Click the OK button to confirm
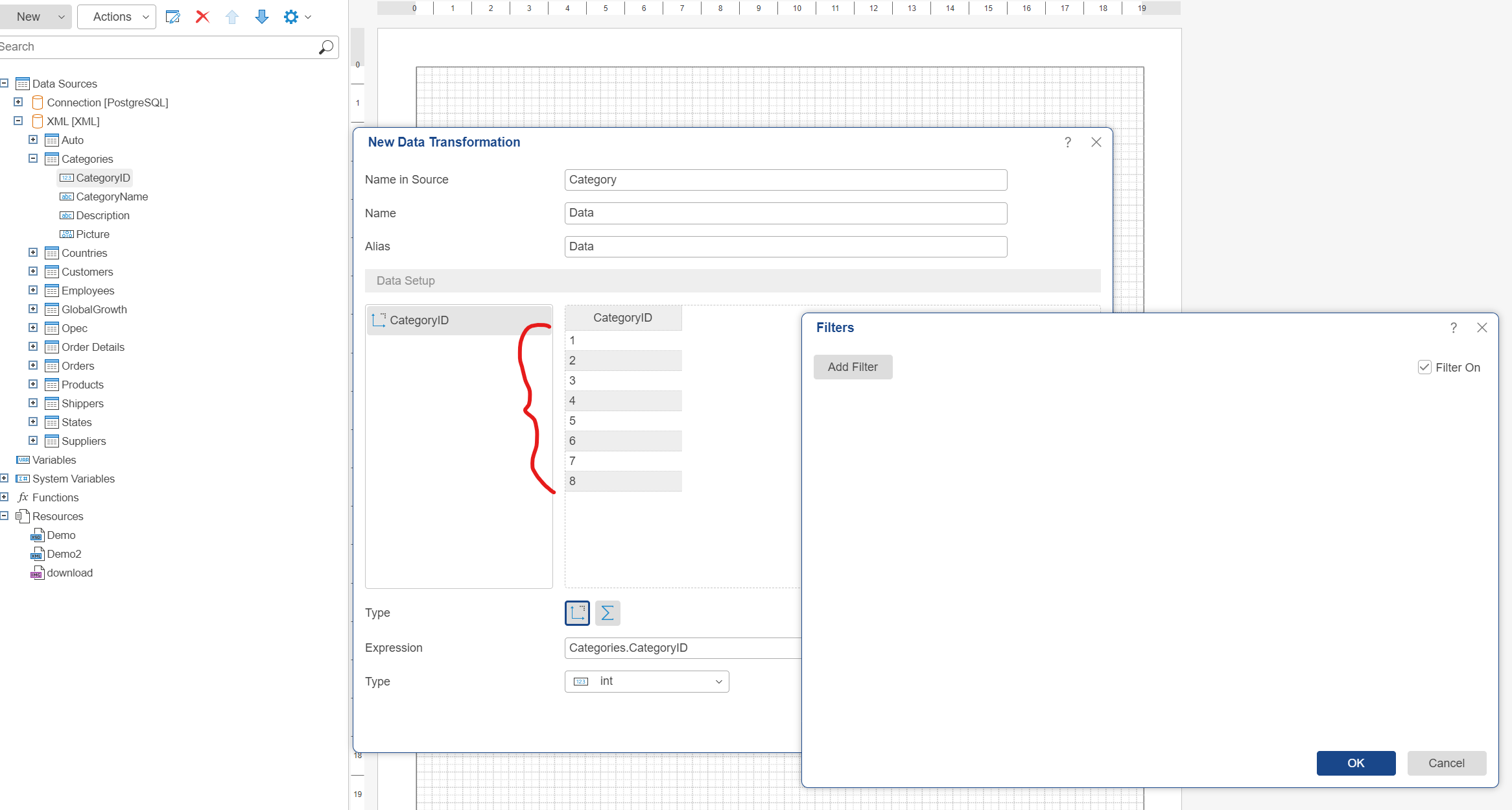This screenshot has height=810, width=1512. point(1355,763)
